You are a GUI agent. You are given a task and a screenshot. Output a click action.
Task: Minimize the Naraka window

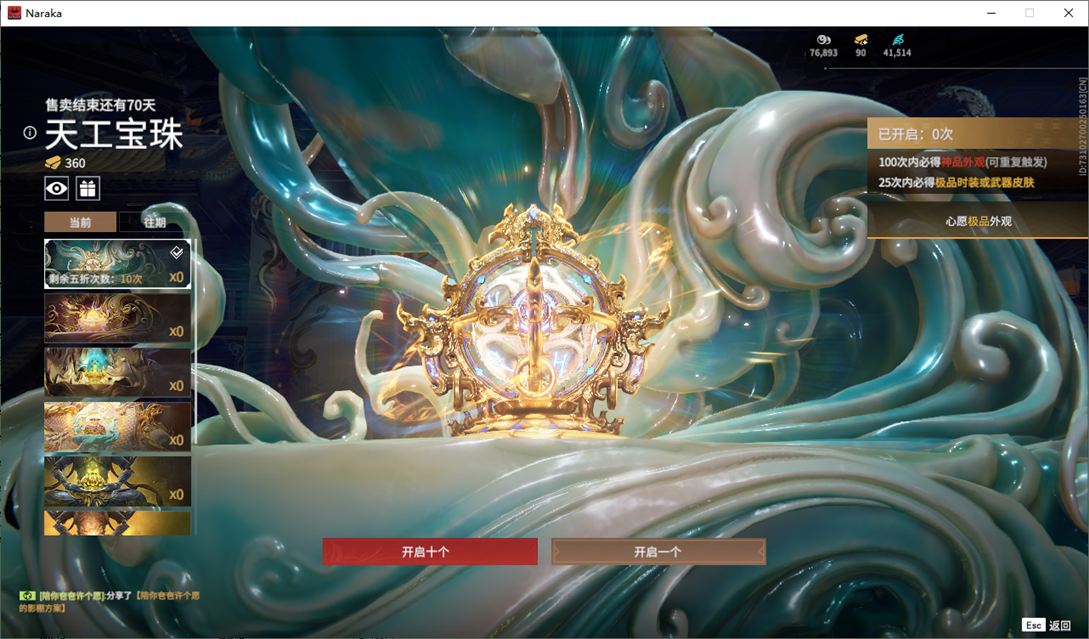coord(991,13)
